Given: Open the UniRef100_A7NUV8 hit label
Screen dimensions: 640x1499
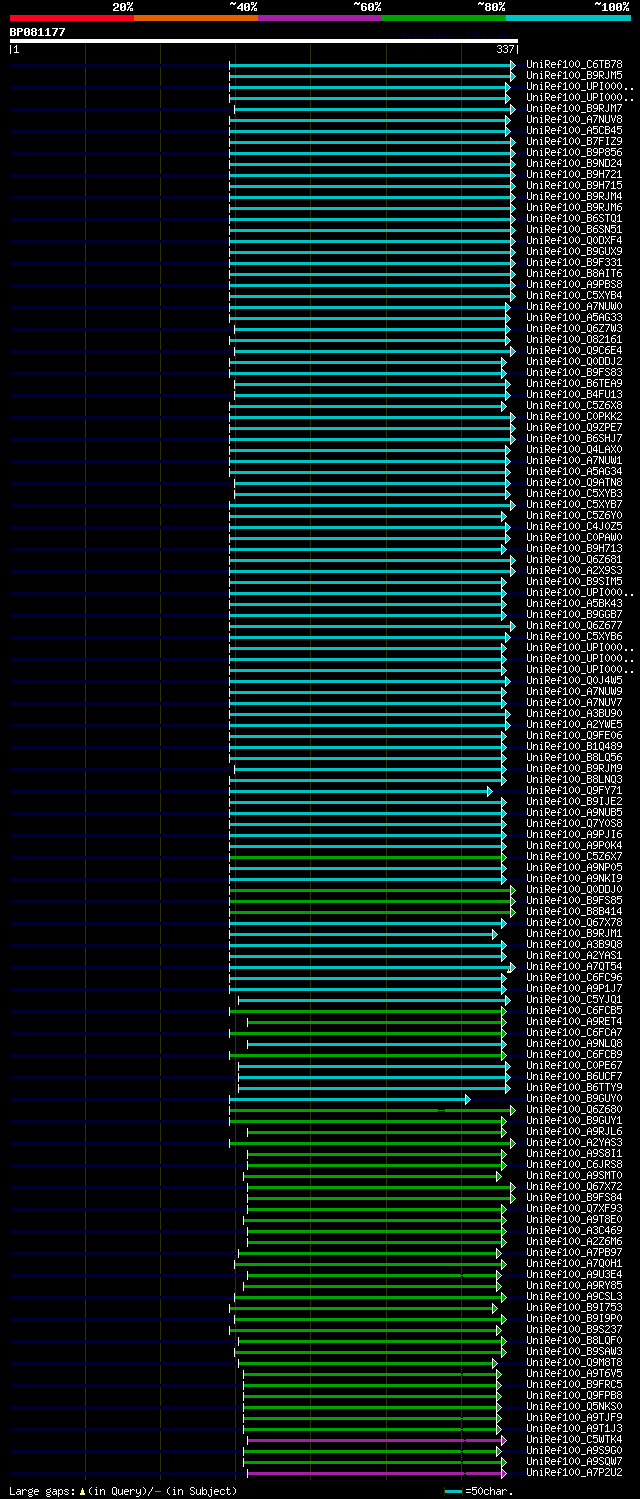Looking at the screenshot, I should [x=574, y=119].
